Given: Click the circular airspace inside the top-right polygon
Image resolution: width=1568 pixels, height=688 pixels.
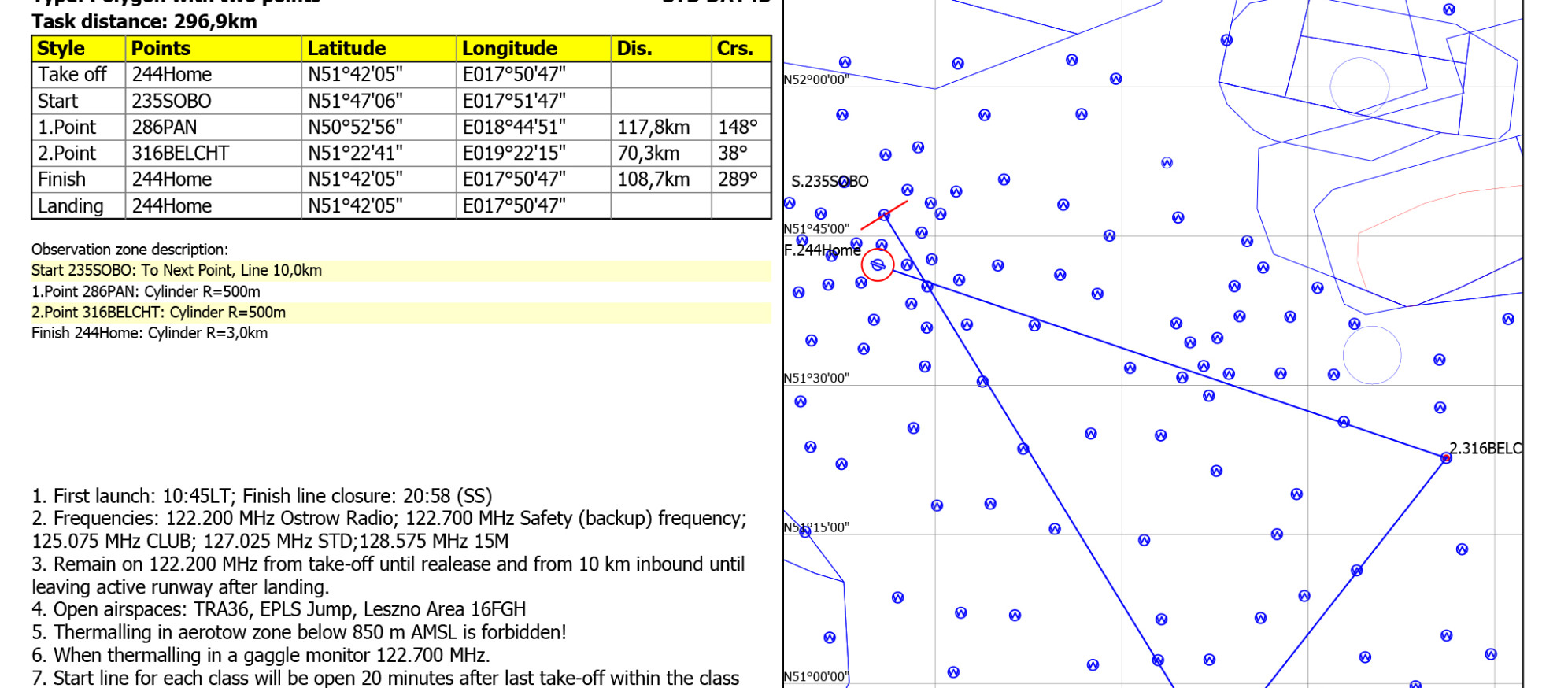Looking at the screenshot, I should (1359, 87).
